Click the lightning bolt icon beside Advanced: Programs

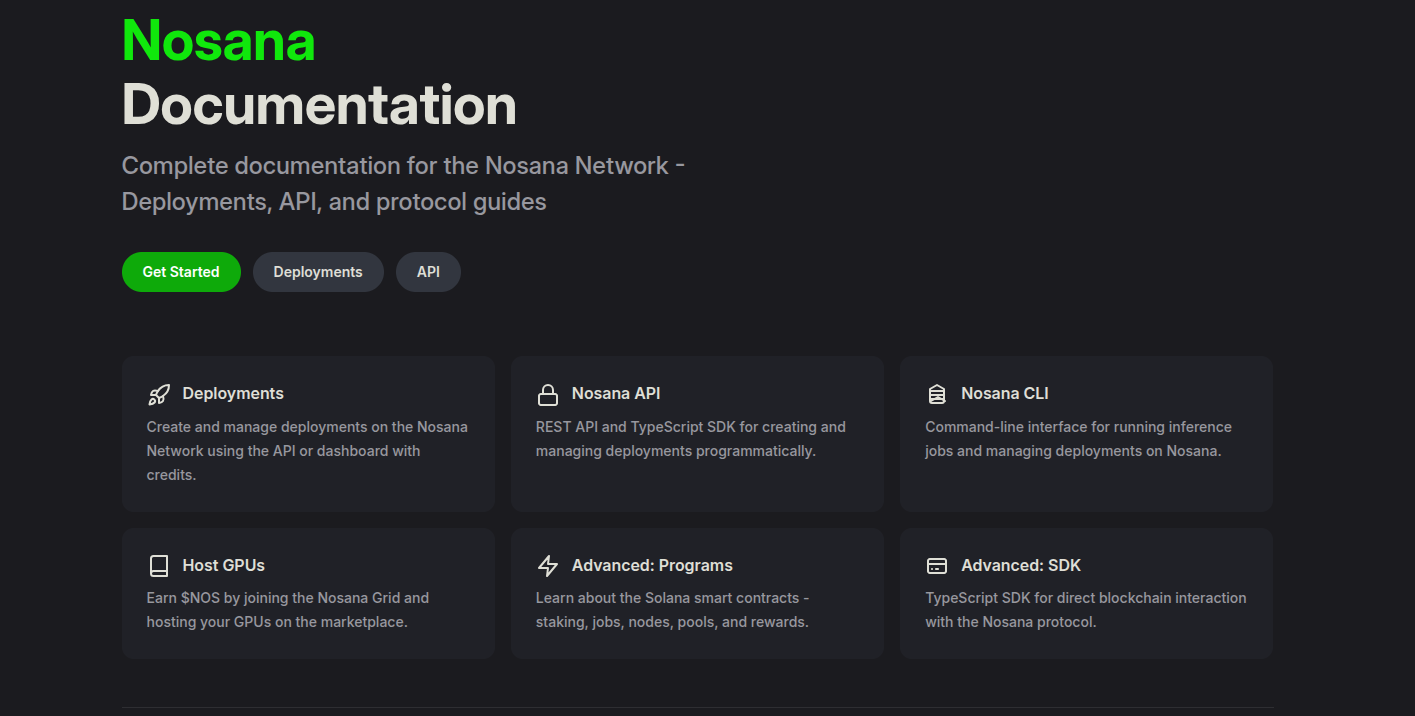(x=547, y=566)
